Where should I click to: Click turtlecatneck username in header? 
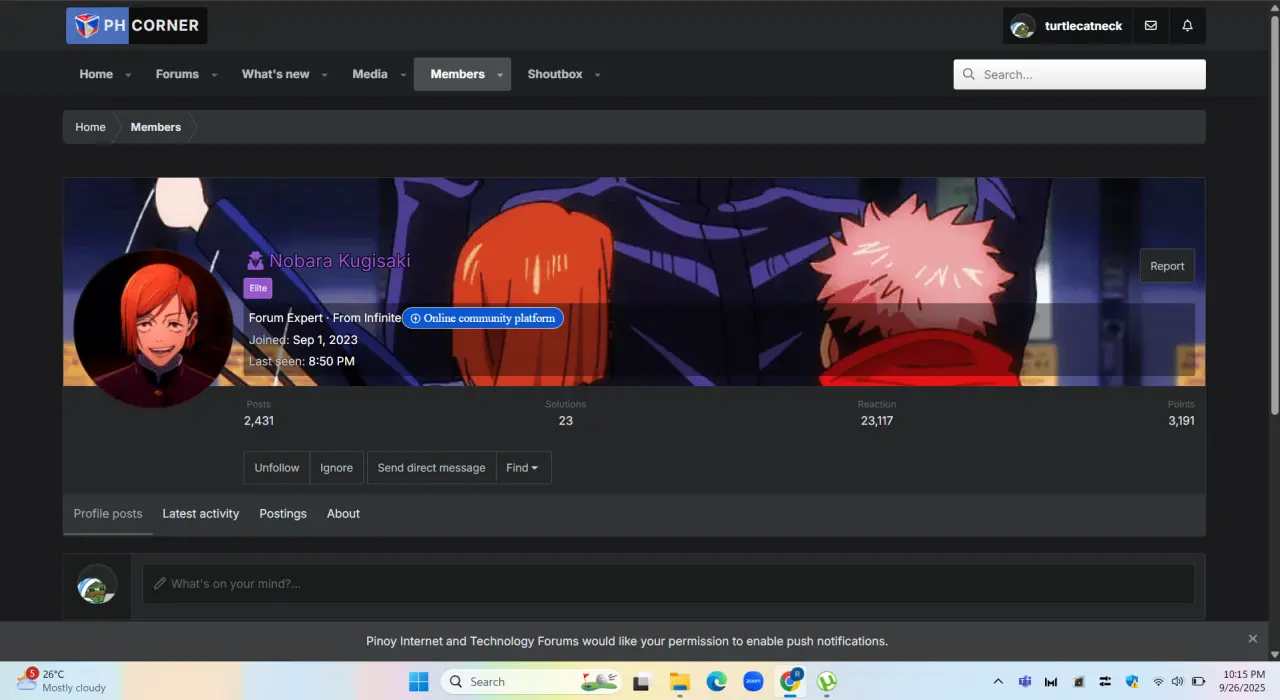pyautogui.click(x=1083, y=26)
